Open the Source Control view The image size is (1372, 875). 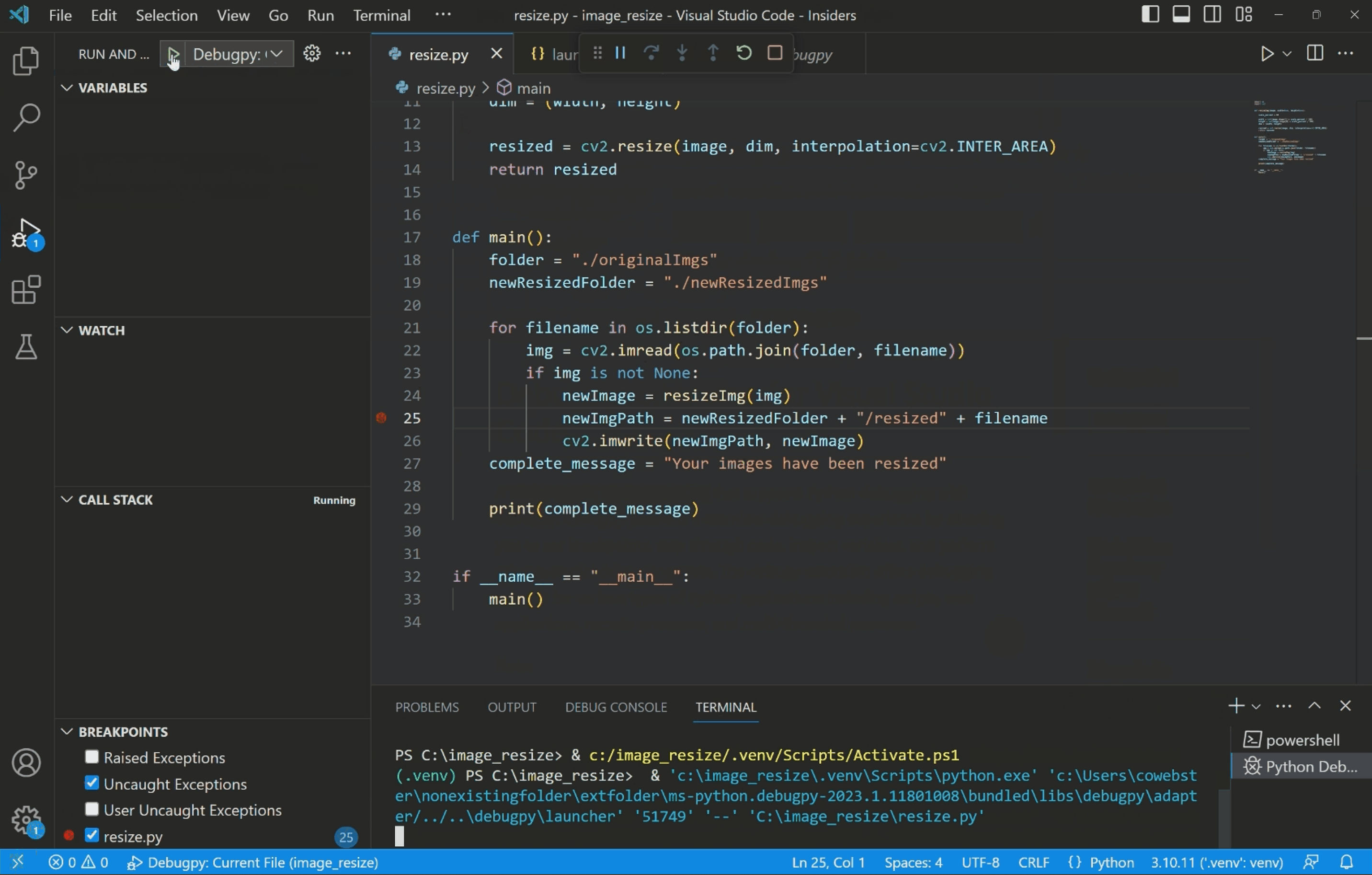click(26, 175)
